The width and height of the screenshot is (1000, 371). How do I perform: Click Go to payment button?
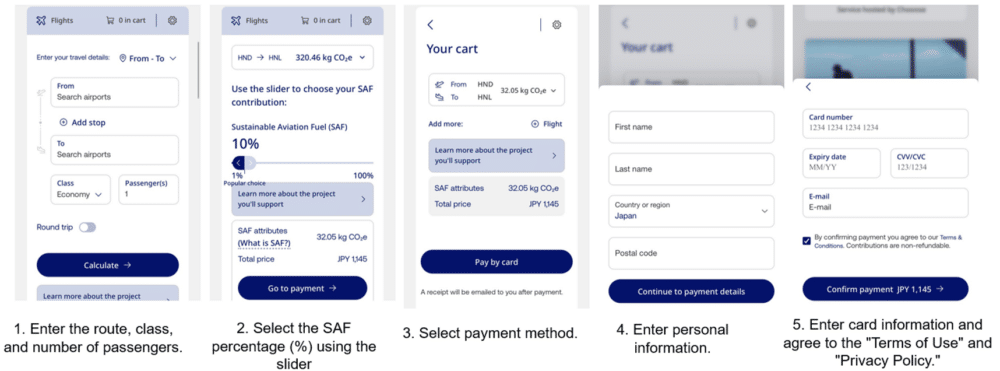point(302,288)
